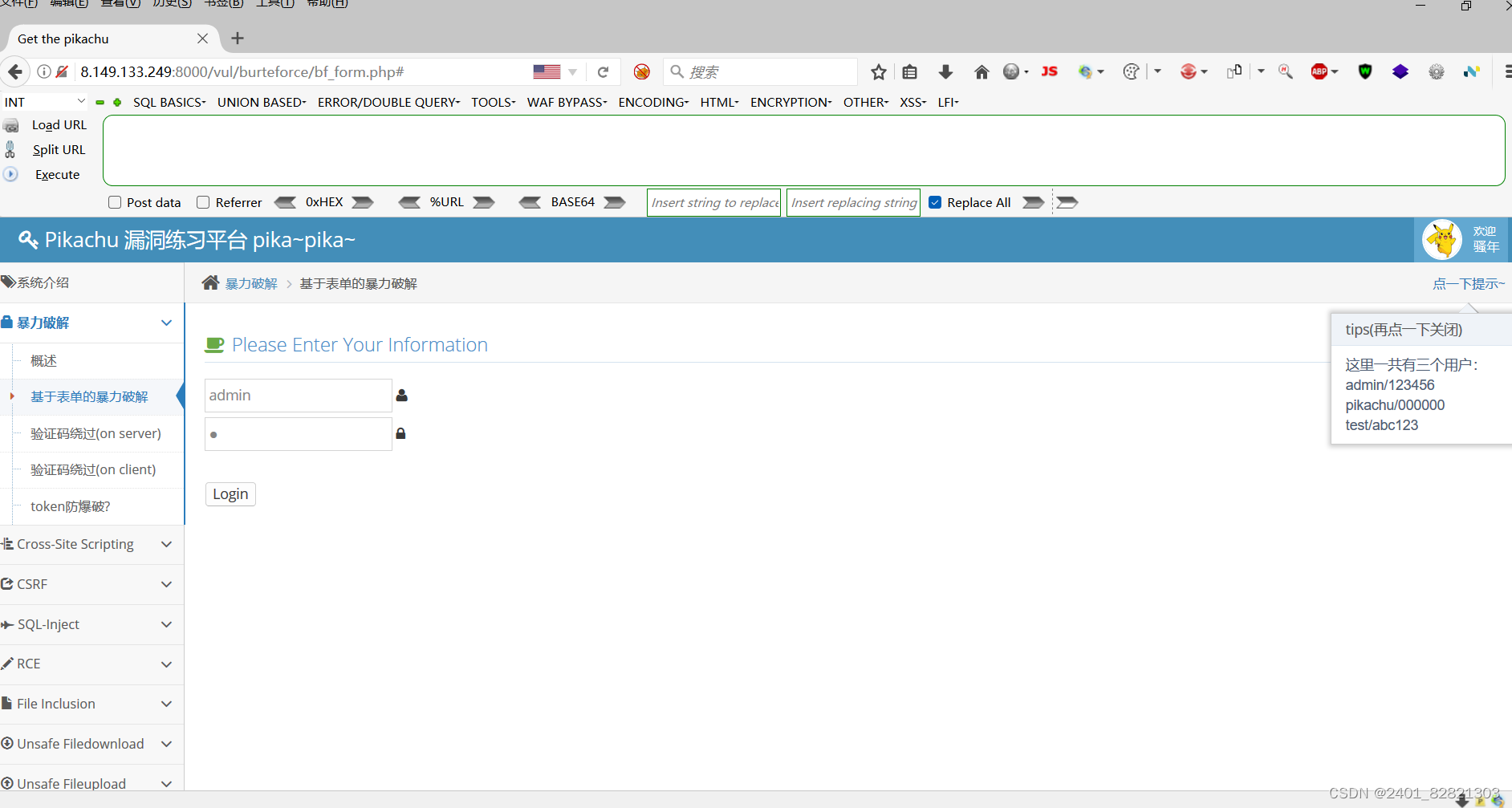Image resolution: width=1512 pixels, height=808 pixels.
Task: Click the site information icon in address bar
Action: 44,71
